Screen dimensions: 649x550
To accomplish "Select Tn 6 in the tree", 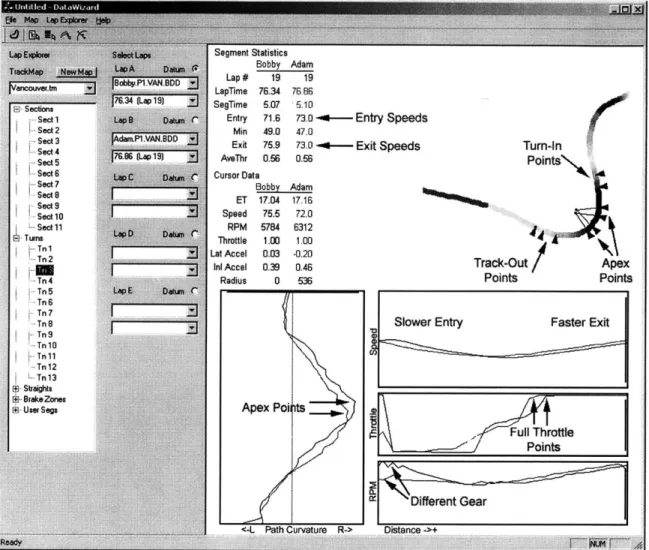I will point(45,303).
